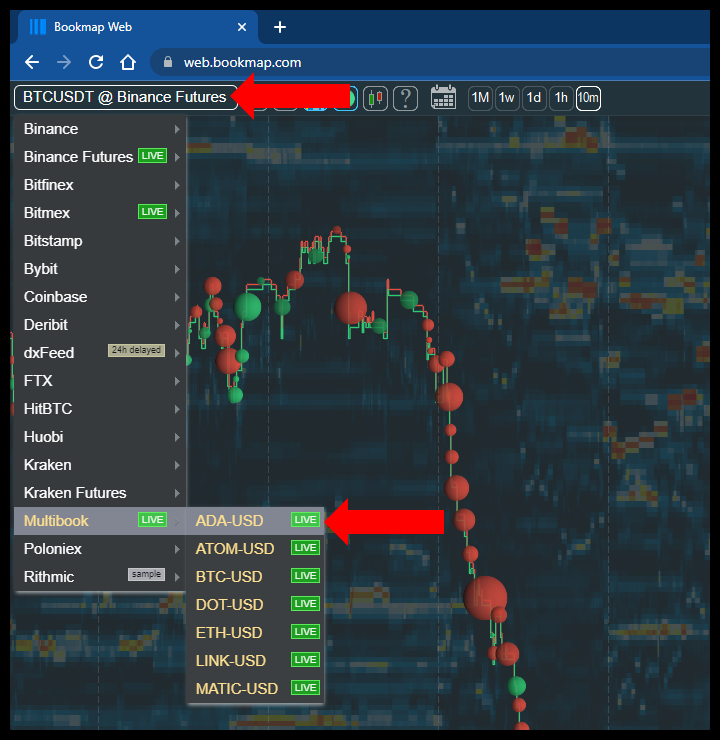This screenshot has height=740, width=720.
Task: Go forward with the browser forward arrow
Action: tap(64, 62)
